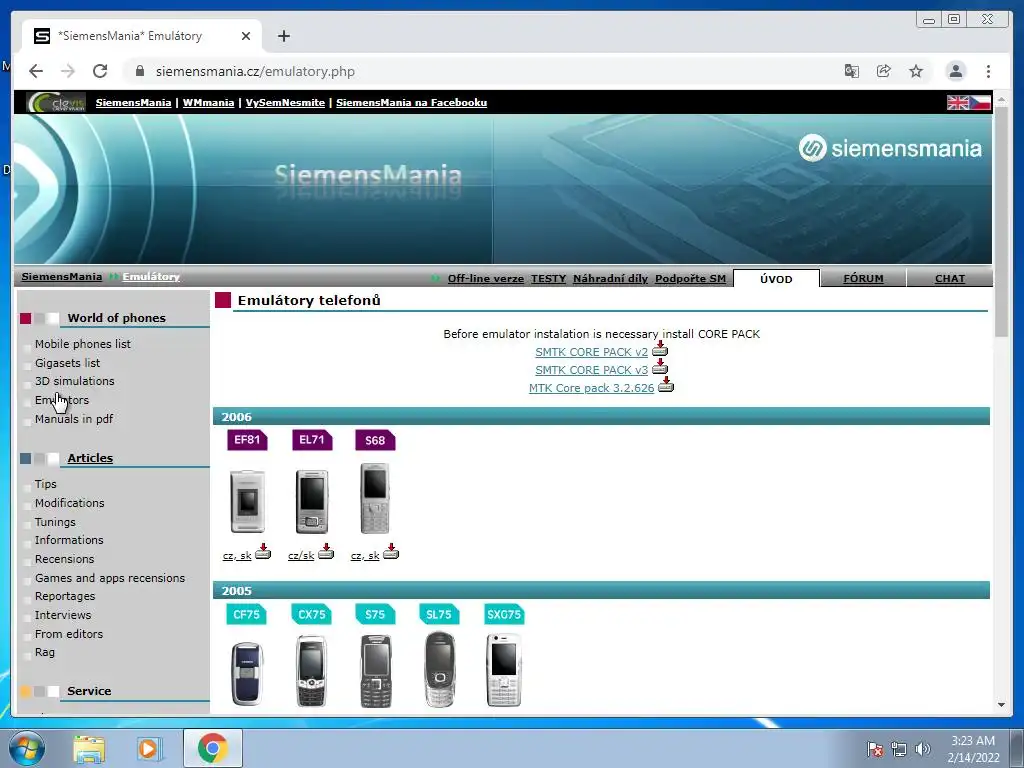Select the teal S75 model badge
Image resolution: width=1024 pixels, height=768 pixels.
(x=375, y=615)
